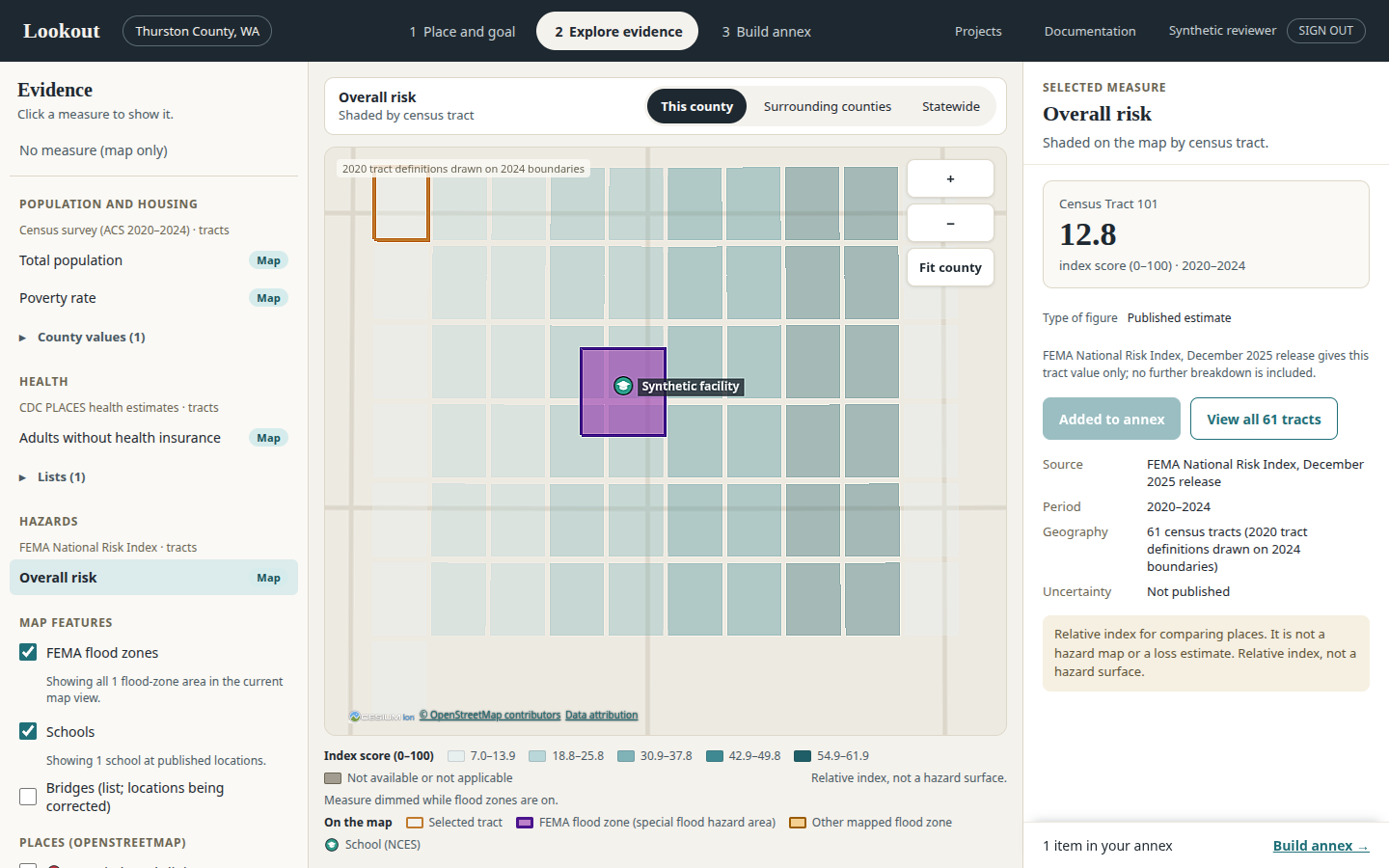Map Adults without health insurance
The image size is (1389, 868).
(x=268, y=438)
